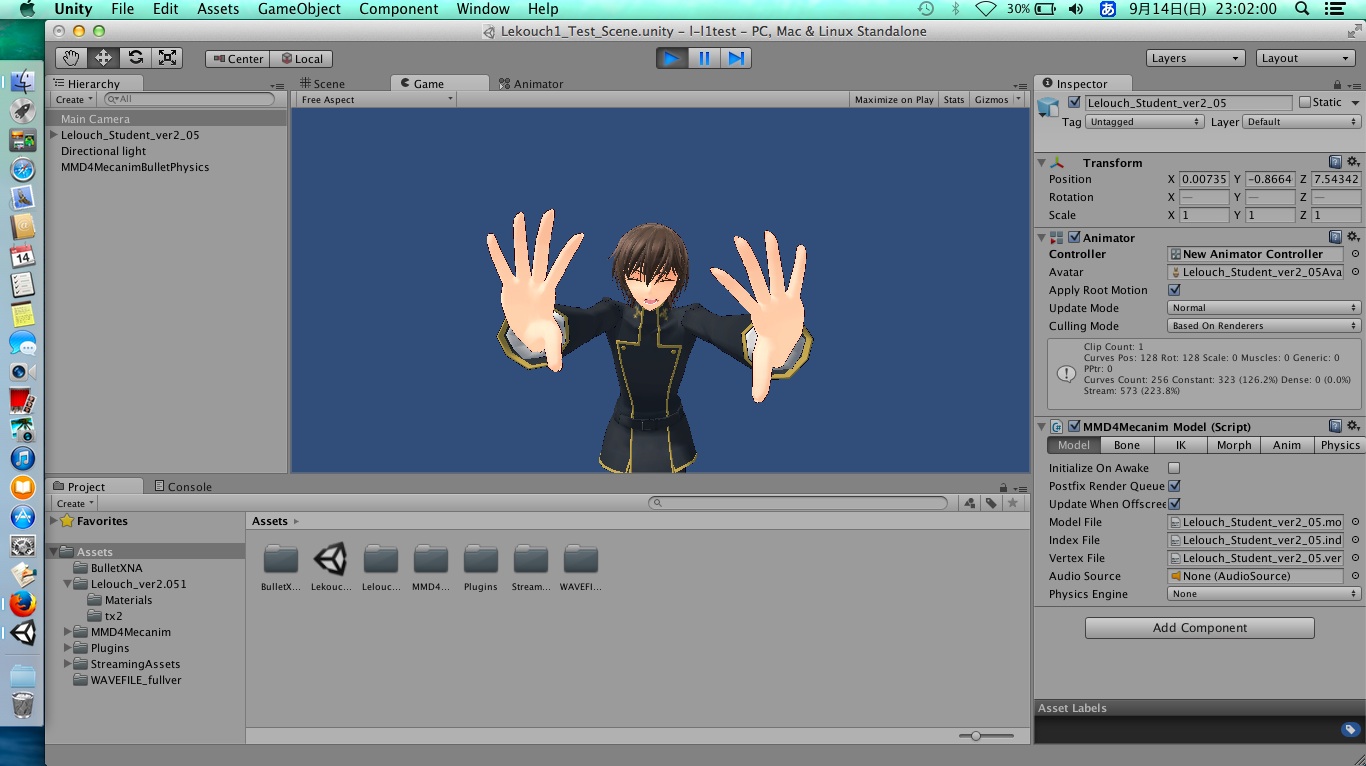Pick Controller via object picker circle
Screen dimensions: 1366x766
(x=1356, y=254)
